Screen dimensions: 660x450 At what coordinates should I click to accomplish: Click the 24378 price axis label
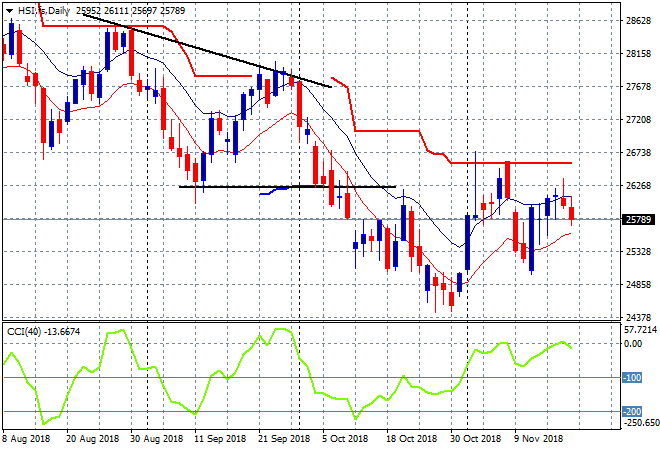point(638,317)
